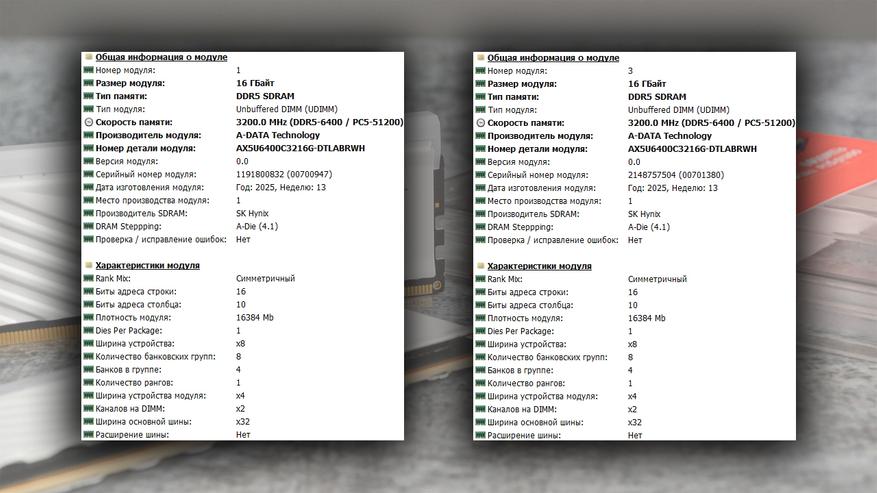The image size is (877, 493).
Task: Click Биты адреса столбца label in module 1 panel
Action: pos(138,304)
